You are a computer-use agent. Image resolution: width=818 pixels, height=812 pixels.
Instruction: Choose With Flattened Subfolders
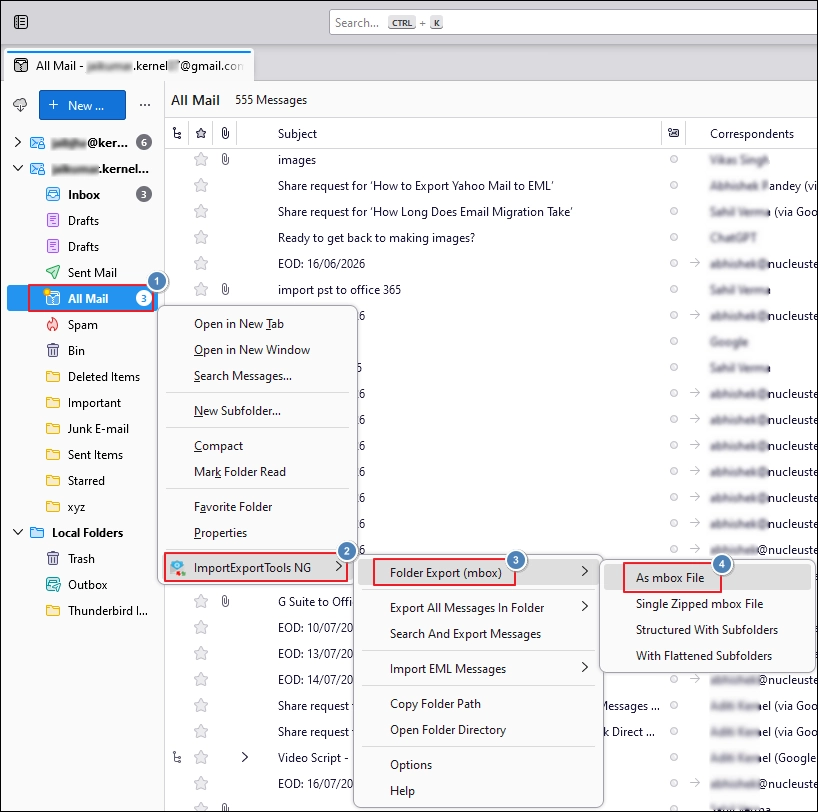(703, 655)
